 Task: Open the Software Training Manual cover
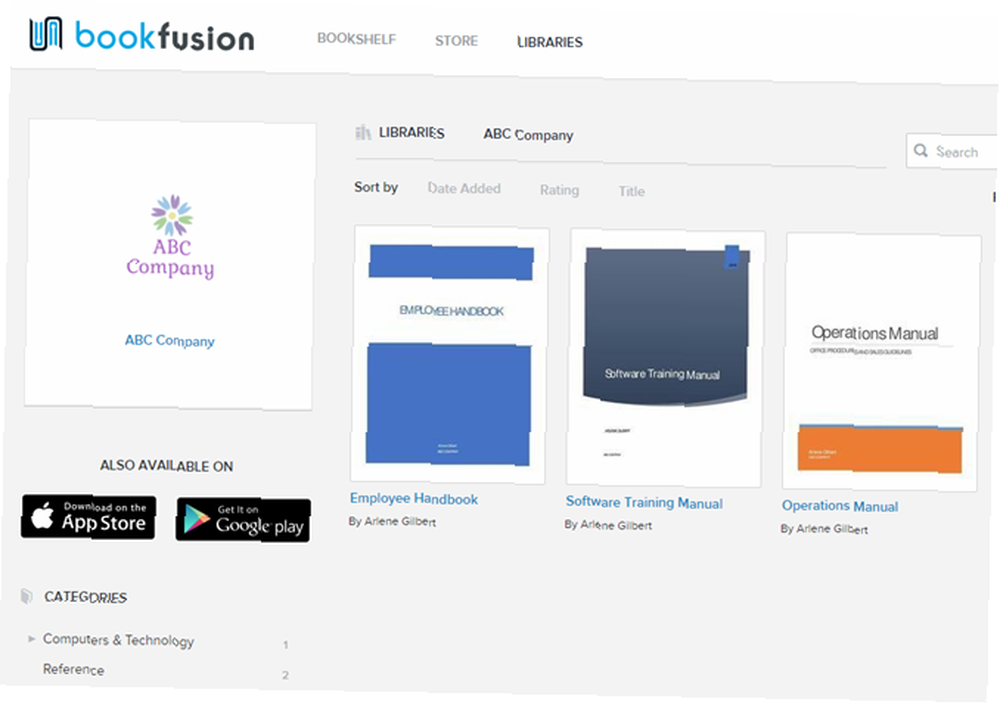(665, 358)
